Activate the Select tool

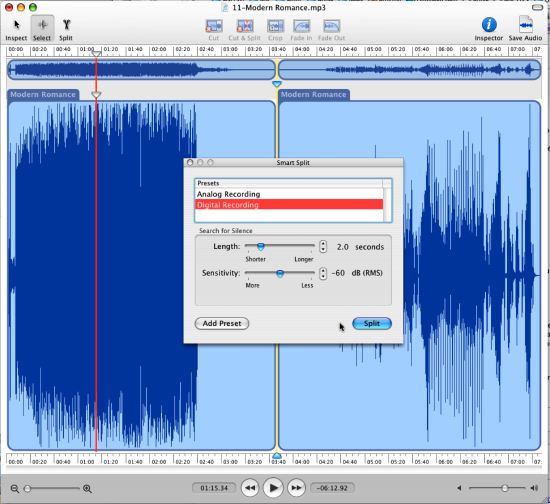point(42,29)
